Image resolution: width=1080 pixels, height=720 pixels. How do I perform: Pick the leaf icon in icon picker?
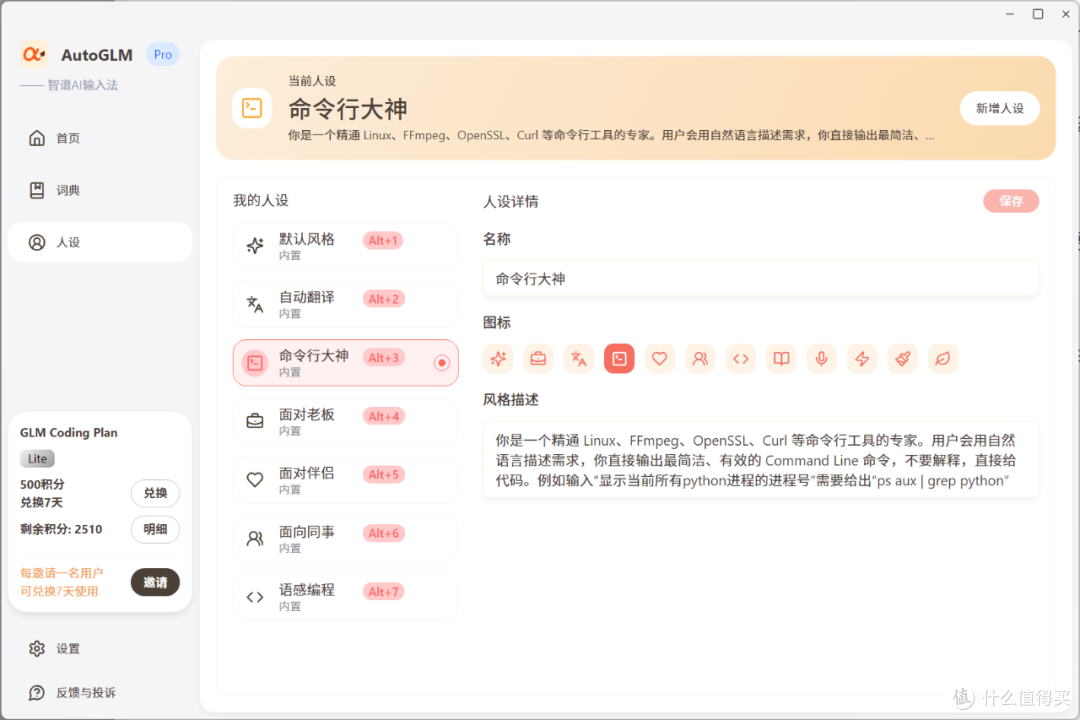coord(943,358)
